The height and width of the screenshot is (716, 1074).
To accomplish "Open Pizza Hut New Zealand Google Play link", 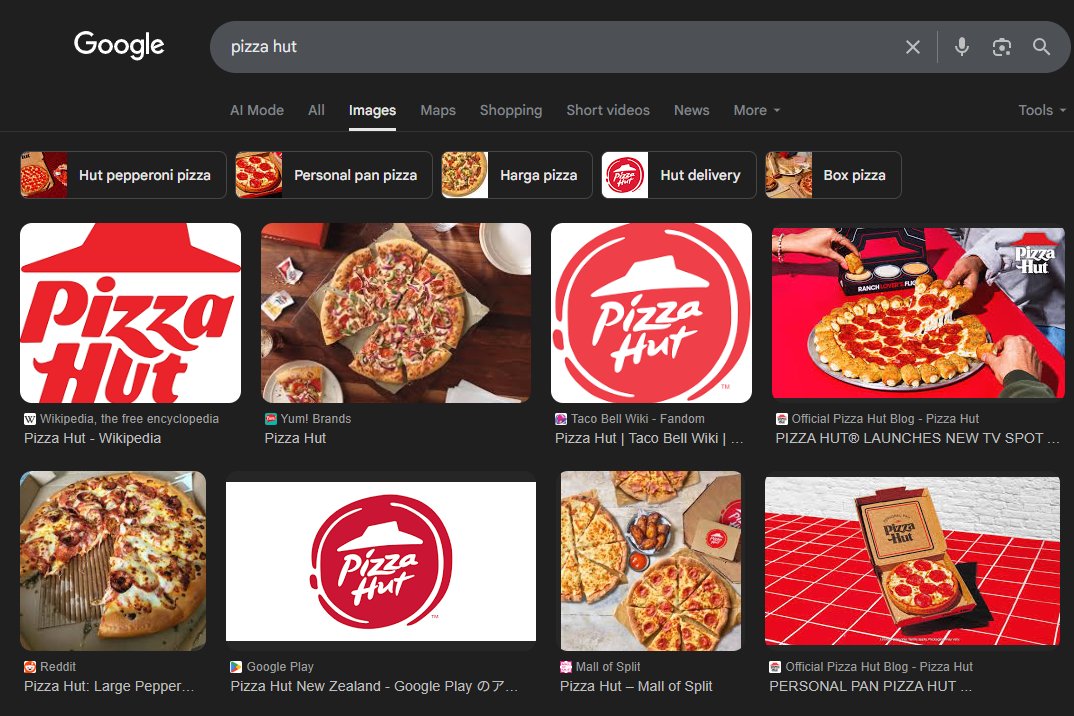I will tap(374, 687).
